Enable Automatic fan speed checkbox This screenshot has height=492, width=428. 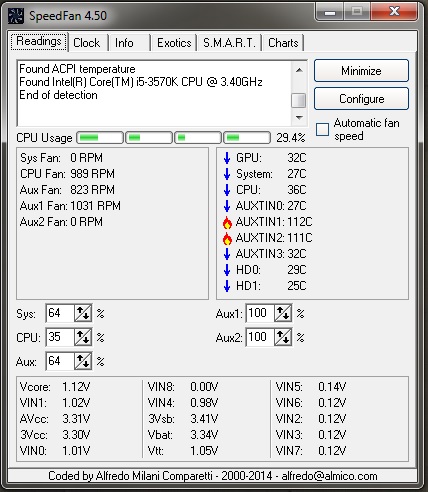pyautogui.click(x=322, y=129)
